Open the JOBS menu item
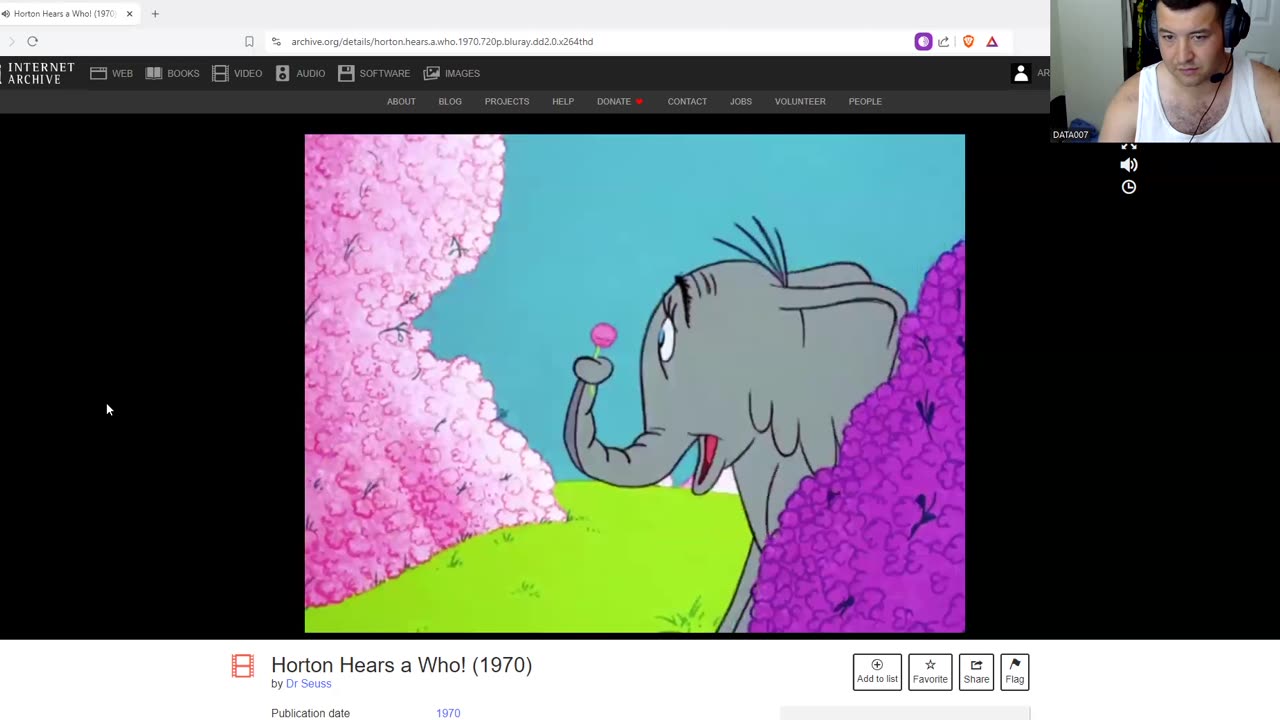Image resolution: width=1280 pixels, height=720 pixels. click(741, 101)
